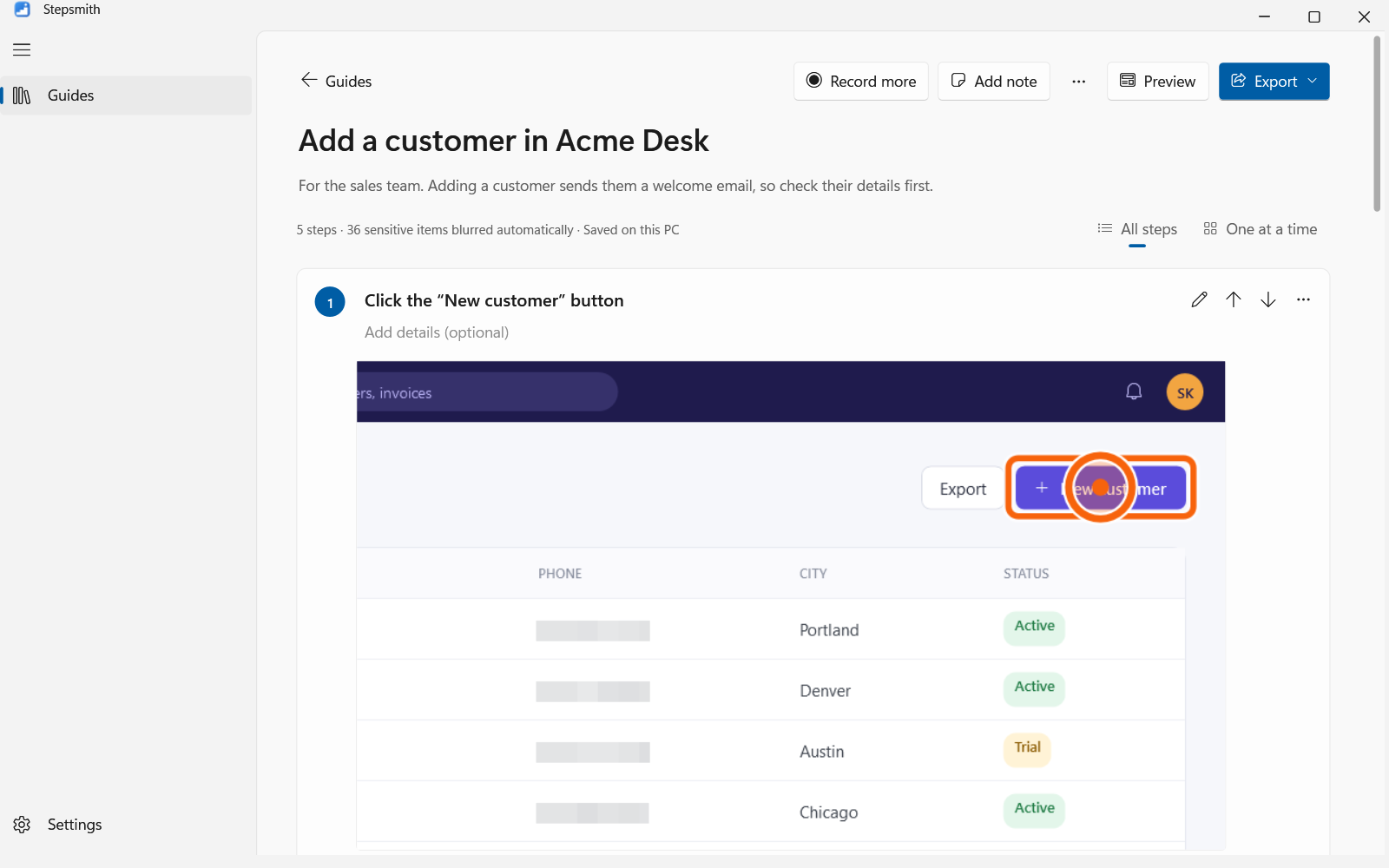Go back to Guides list
Image resolution: width=1389 pixels, height=868 pixels.
point(336,81)
